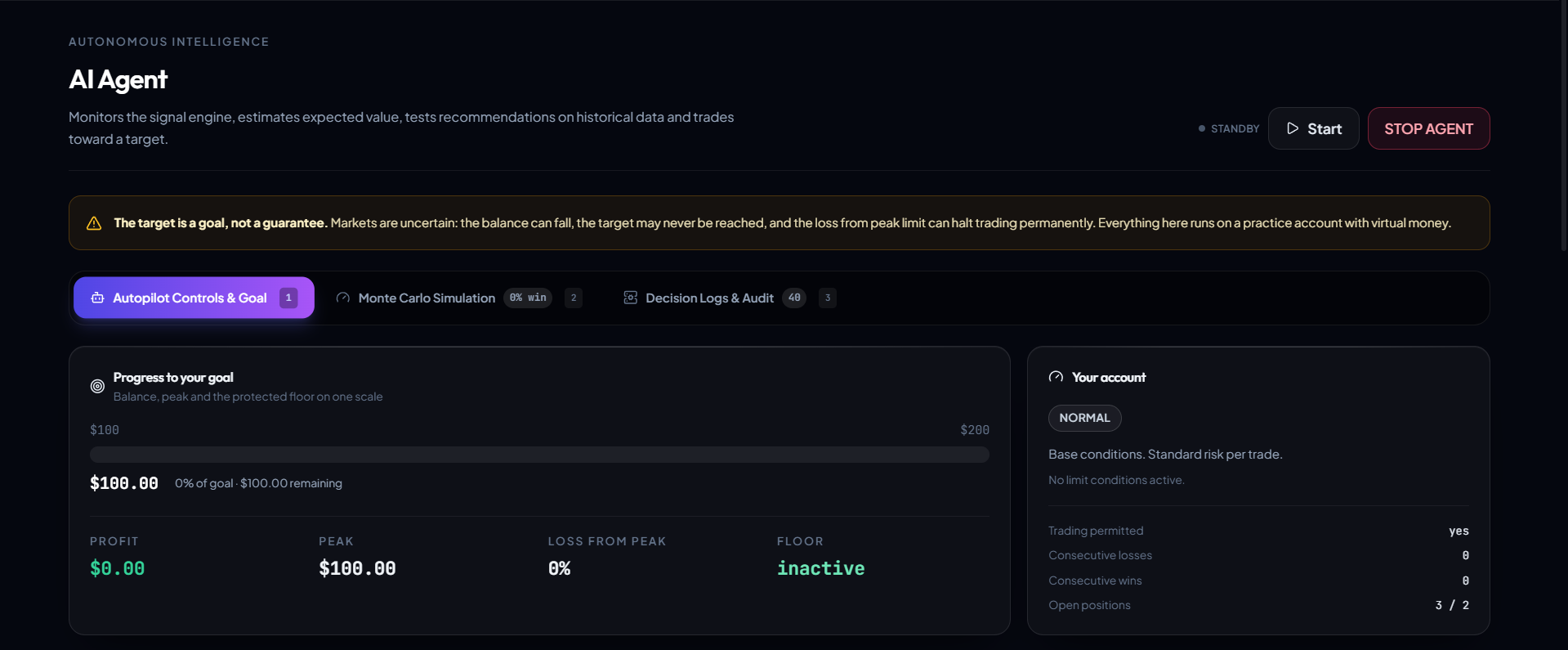Click the gauge icon beside Your account
The height and width of the screenshot is (650, 1568).
1056,377
